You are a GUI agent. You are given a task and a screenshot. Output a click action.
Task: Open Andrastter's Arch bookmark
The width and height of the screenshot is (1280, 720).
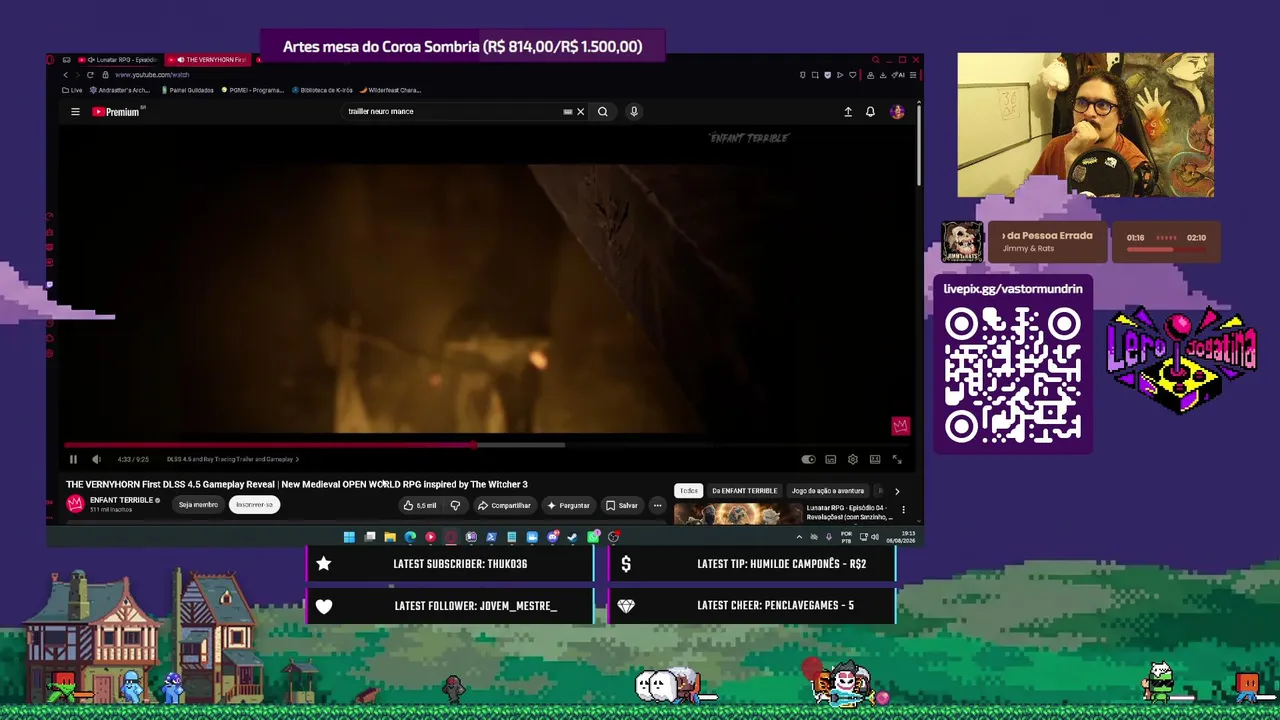pyautogui.click(x=119, y=90)
